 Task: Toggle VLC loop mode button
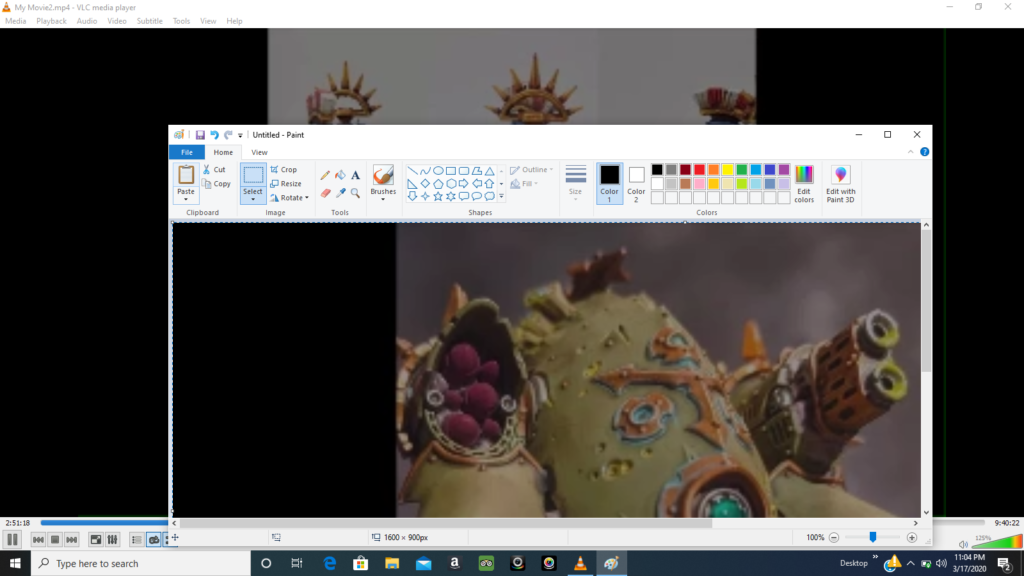point(153,539)
